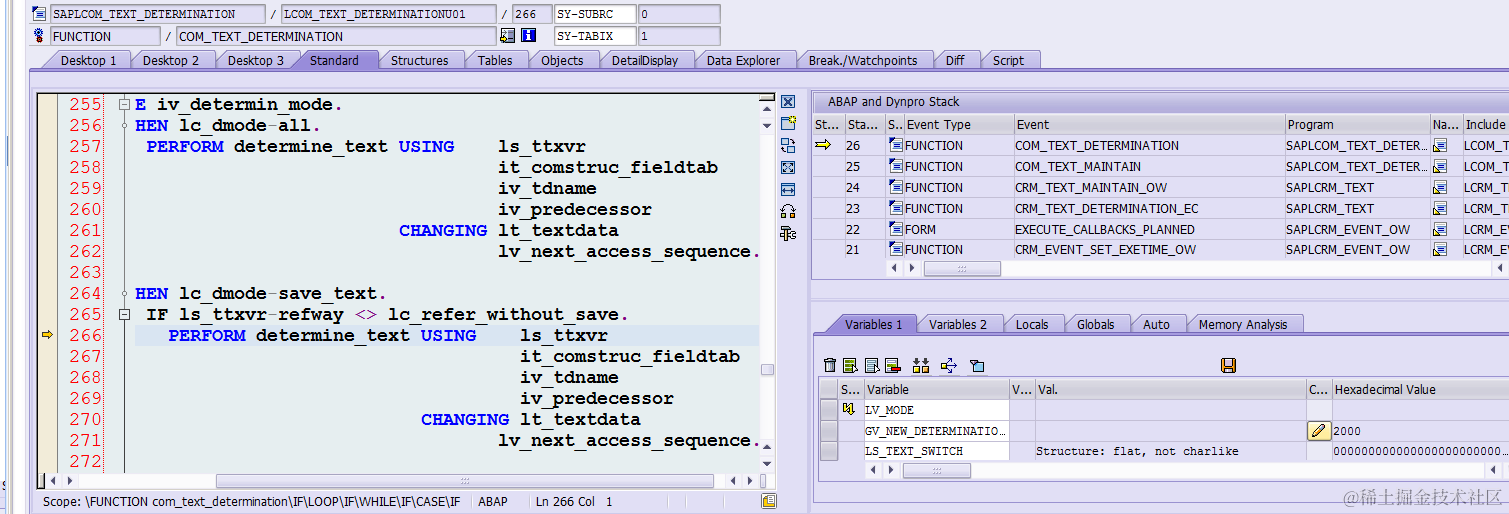Open the Objects tab
The width and height of the screenshot is (1509, 514).
562,60
